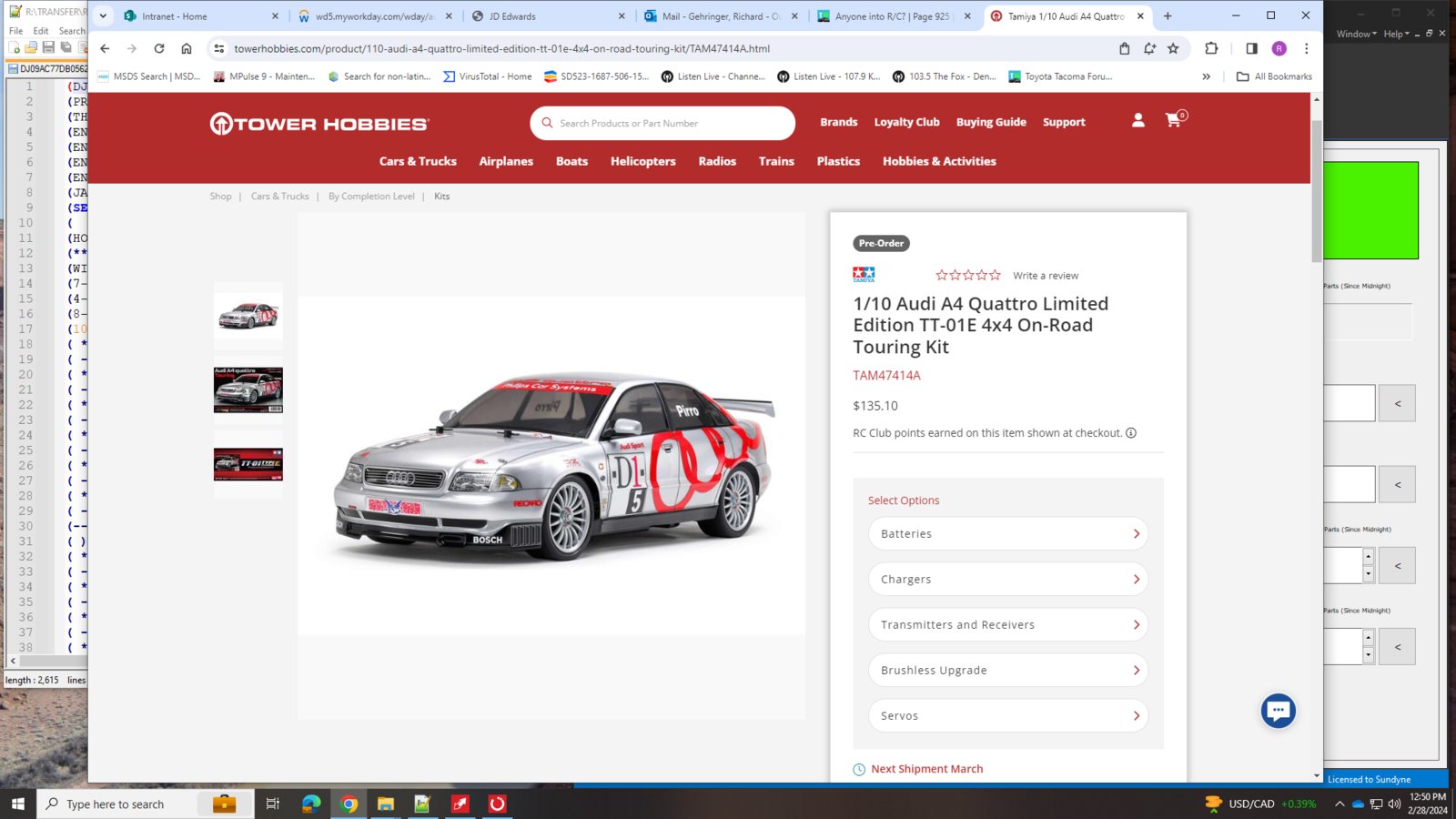Image resolution: width=1456 pixels, height=819 pixels.
Task: Click the volume icon in system tray
Action: (x=1394, y=804)
